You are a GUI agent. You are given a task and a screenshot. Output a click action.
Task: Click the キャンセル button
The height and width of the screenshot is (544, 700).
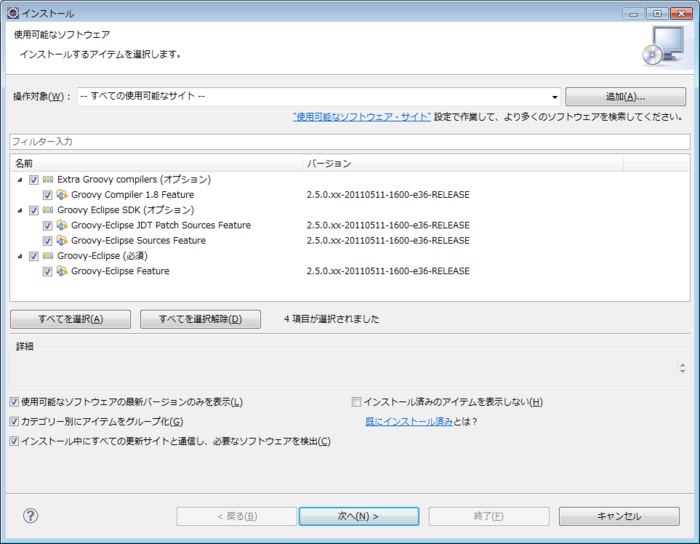click(x=619, y=516)
